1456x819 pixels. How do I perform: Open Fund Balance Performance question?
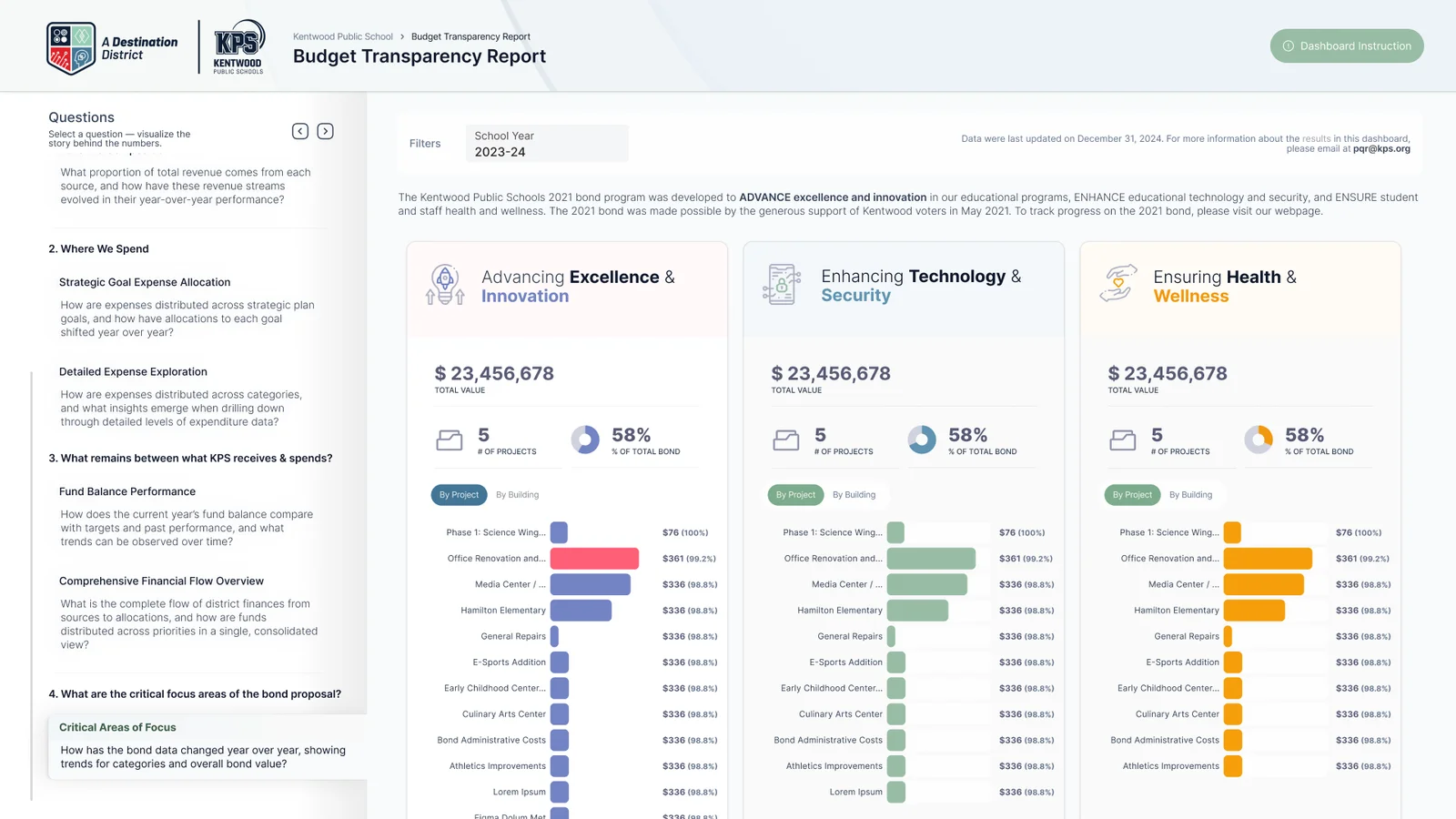coord(127,491)
